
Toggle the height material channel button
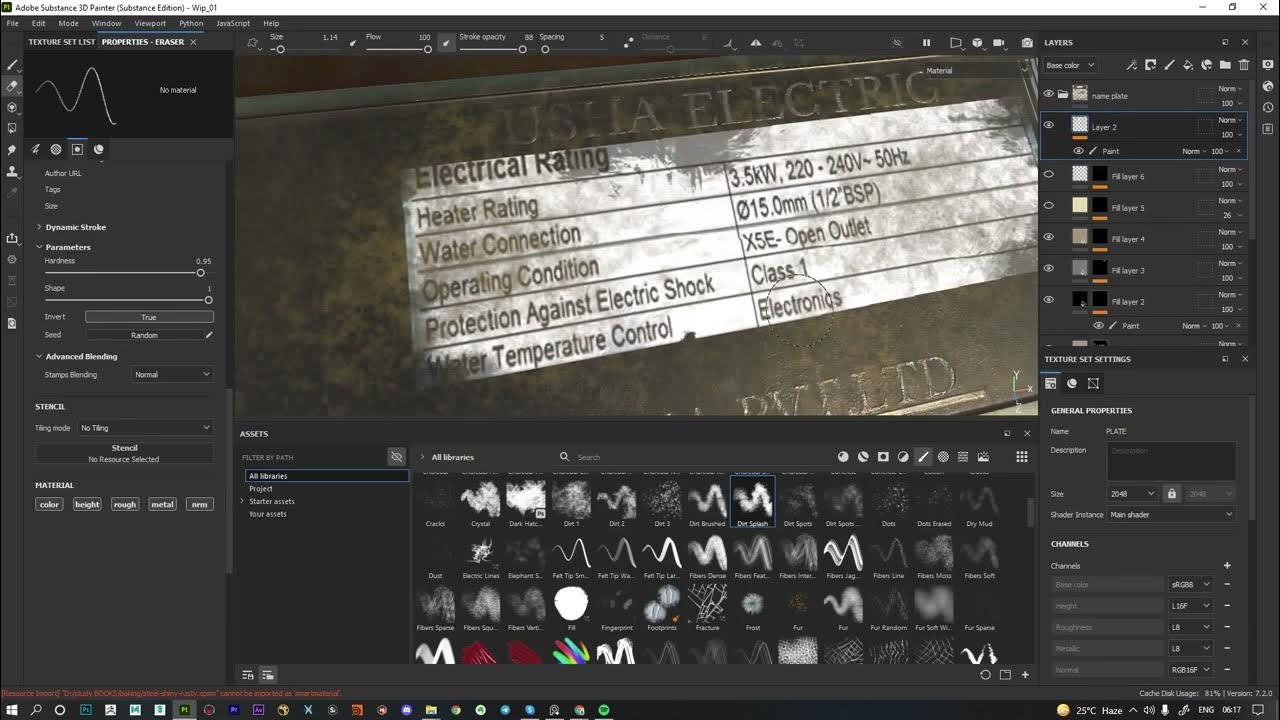tap(87, 504)
